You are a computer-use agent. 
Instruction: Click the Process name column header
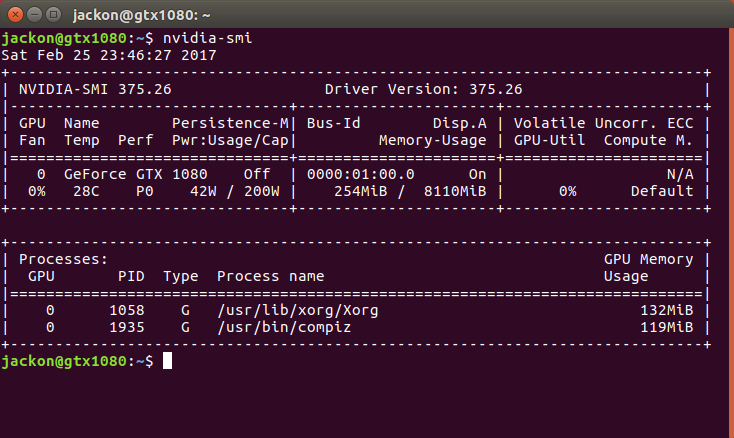tap(271, 277)
